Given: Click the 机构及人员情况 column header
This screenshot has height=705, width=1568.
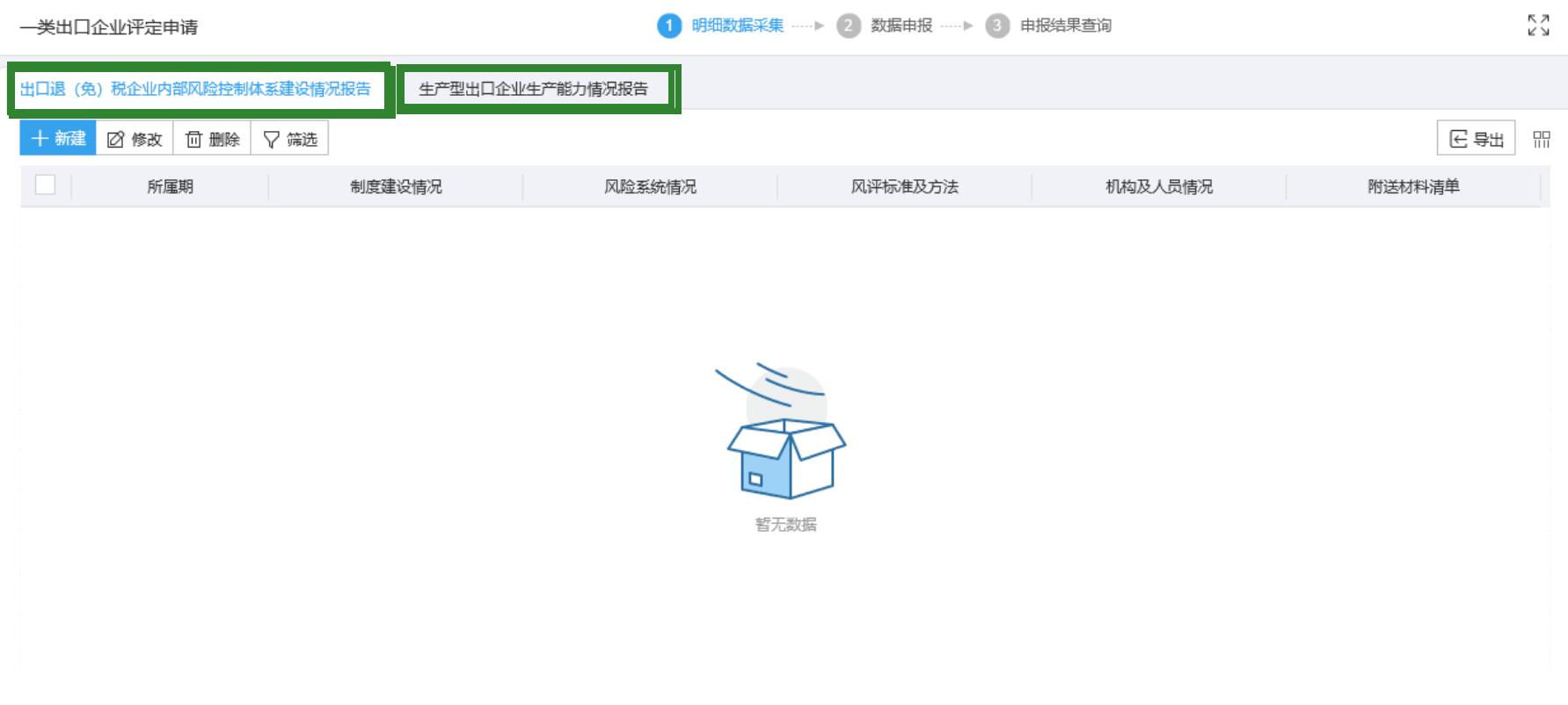Looking at the screenshot, I should [1158, 186].
